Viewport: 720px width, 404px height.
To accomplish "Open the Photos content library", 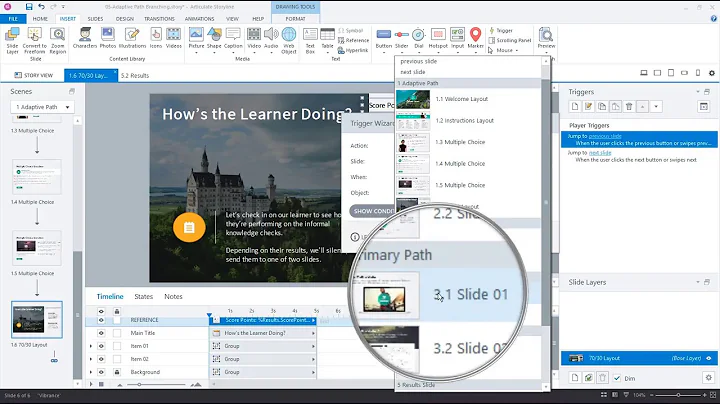I will [x=108, y=38].
